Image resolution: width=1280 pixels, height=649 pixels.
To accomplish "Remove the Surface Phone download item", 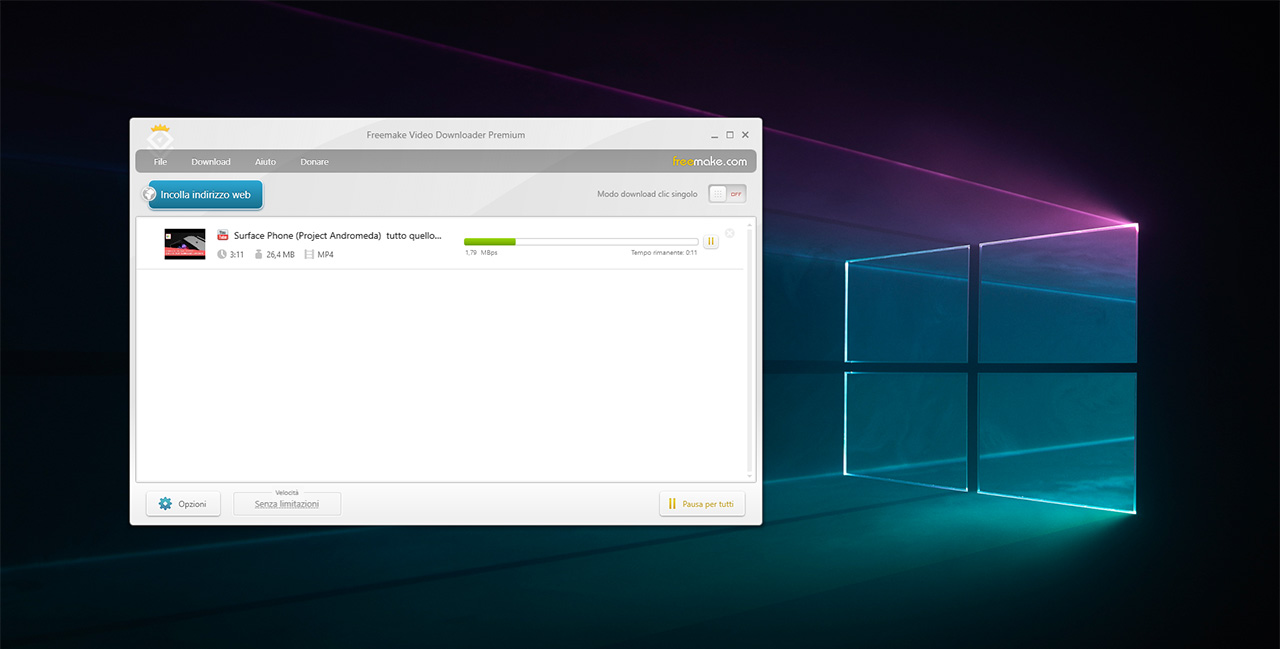I will click(x=729, y=233).
